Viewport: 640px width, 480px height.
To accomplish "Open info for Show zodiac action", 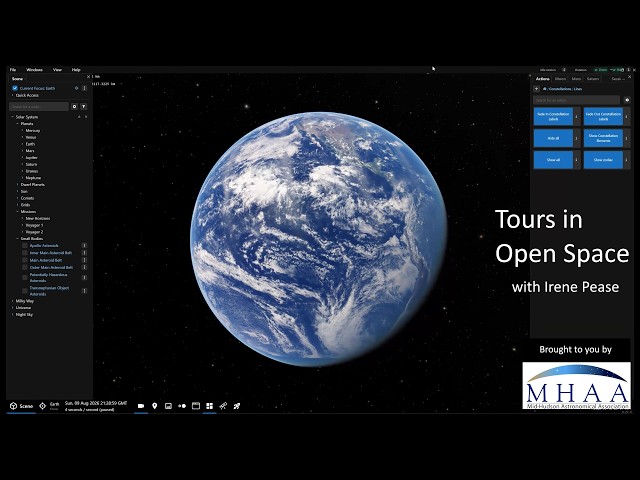I will tap(627, 160).
